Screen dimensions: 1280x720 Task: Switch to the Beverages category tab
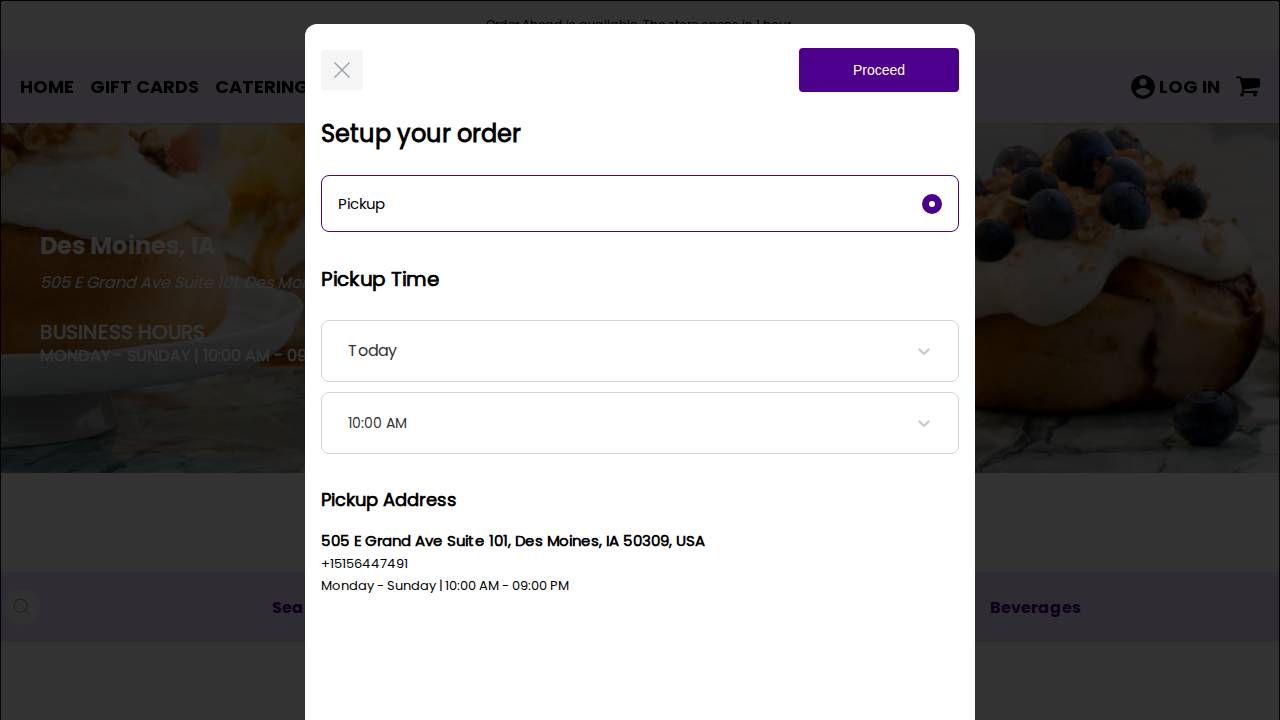pyautogui.click(x=1034, y=607)
